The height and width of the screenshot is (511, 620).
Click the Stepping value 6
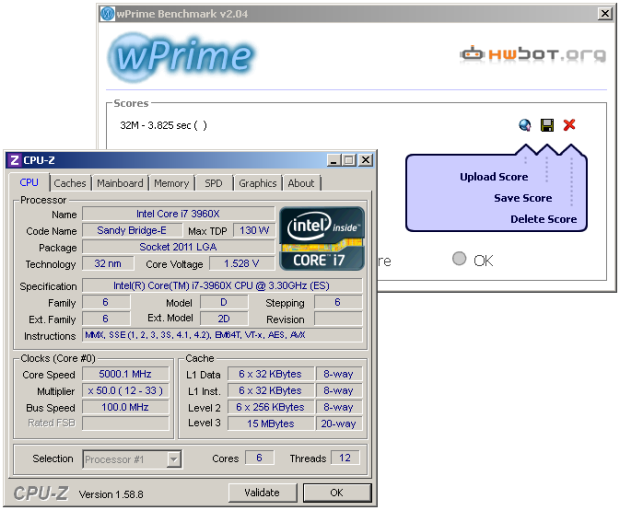coord(338,303)
